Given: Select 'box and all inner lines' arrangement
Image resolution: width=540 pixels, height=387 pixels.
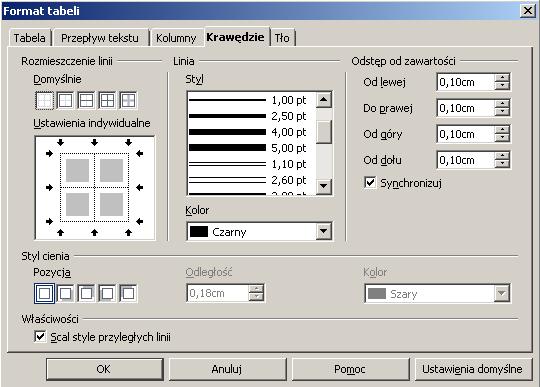Looking at the screenshot, I should point(107,101).
